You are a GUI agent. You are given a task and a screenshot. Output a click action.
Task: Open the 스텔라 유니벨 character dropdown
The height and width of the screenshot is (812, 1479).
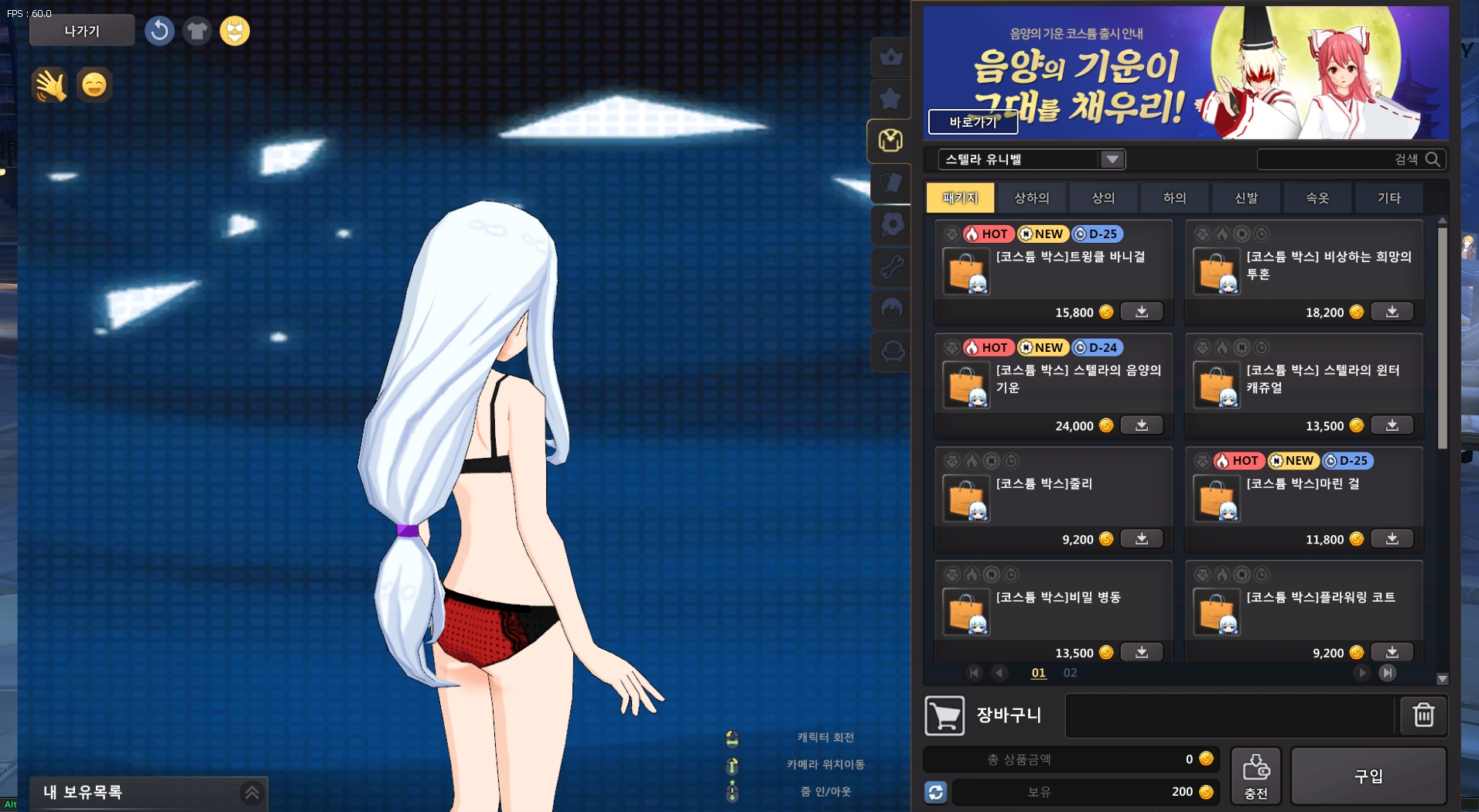click(1112, 159)
